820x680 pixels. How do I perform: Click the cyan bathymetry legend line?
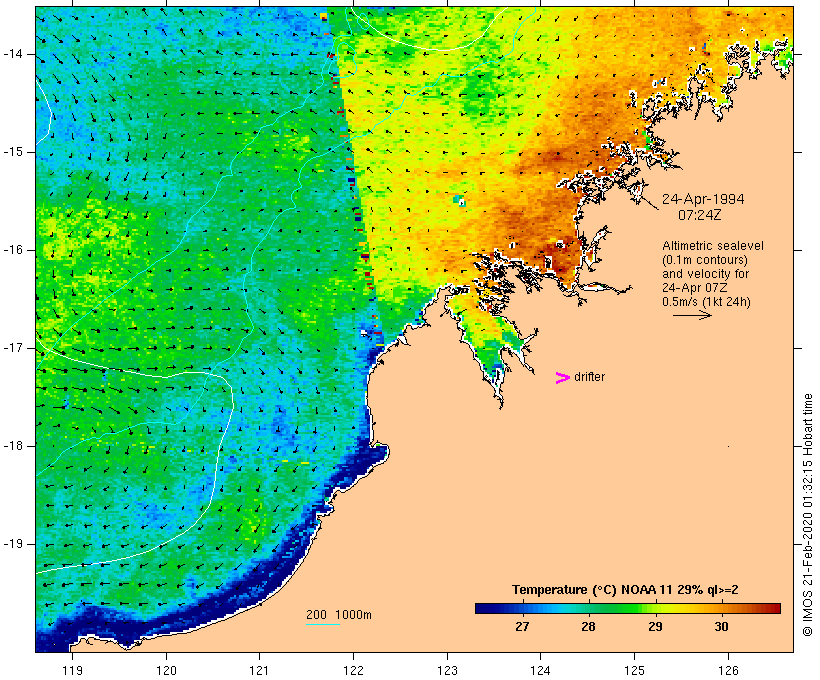(323, 624)
